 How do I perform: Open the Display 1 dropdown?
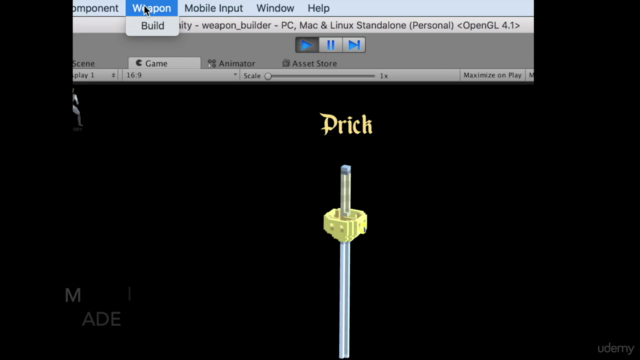click(95, 75)
